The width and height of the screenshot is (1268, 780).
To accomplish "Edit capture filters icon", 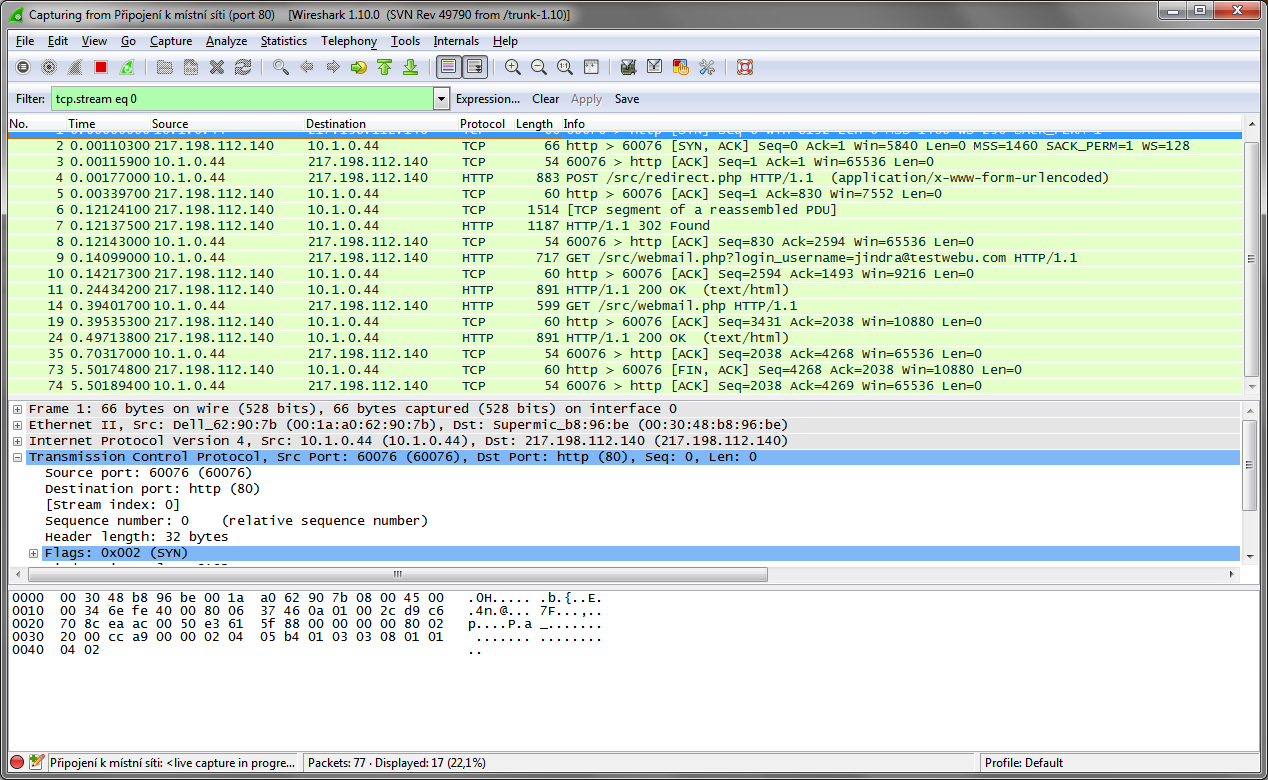I will [x=629, y=67].
